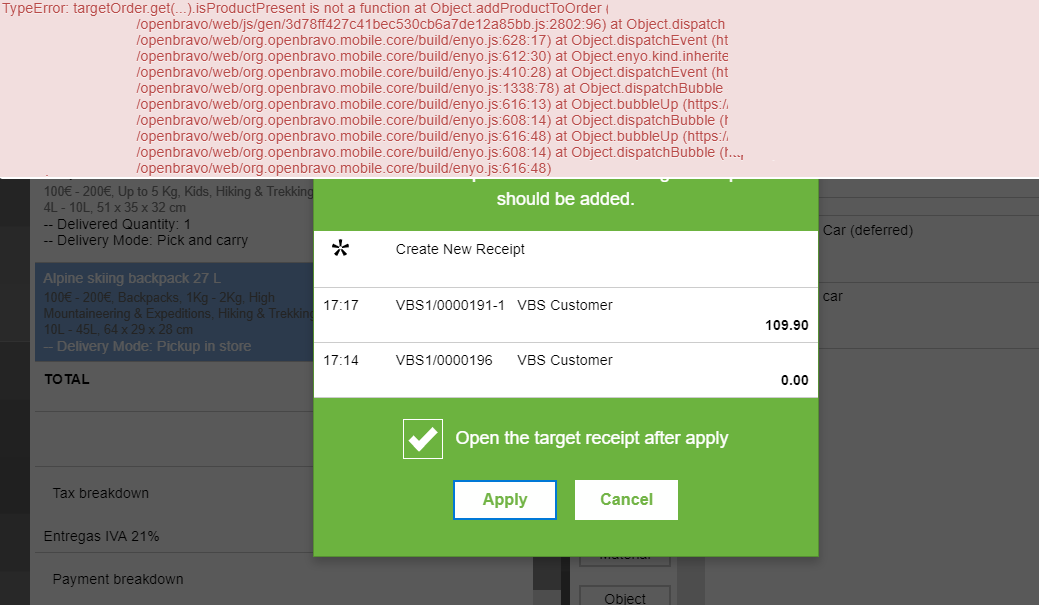Image resolution: width=1039 pixels, height=605 pixels.
Task: Click the TOTAL row in the receipt
Action: [x=68, y=379]
